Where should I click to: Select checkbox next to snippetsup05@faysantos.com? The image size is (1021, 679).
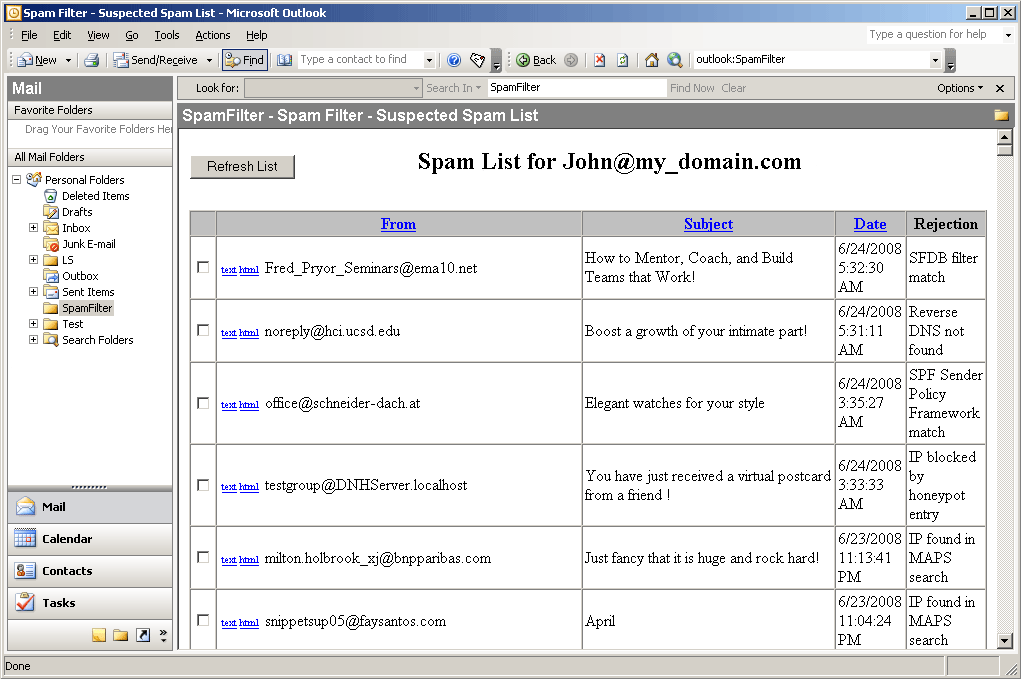[x=203, y=620]
